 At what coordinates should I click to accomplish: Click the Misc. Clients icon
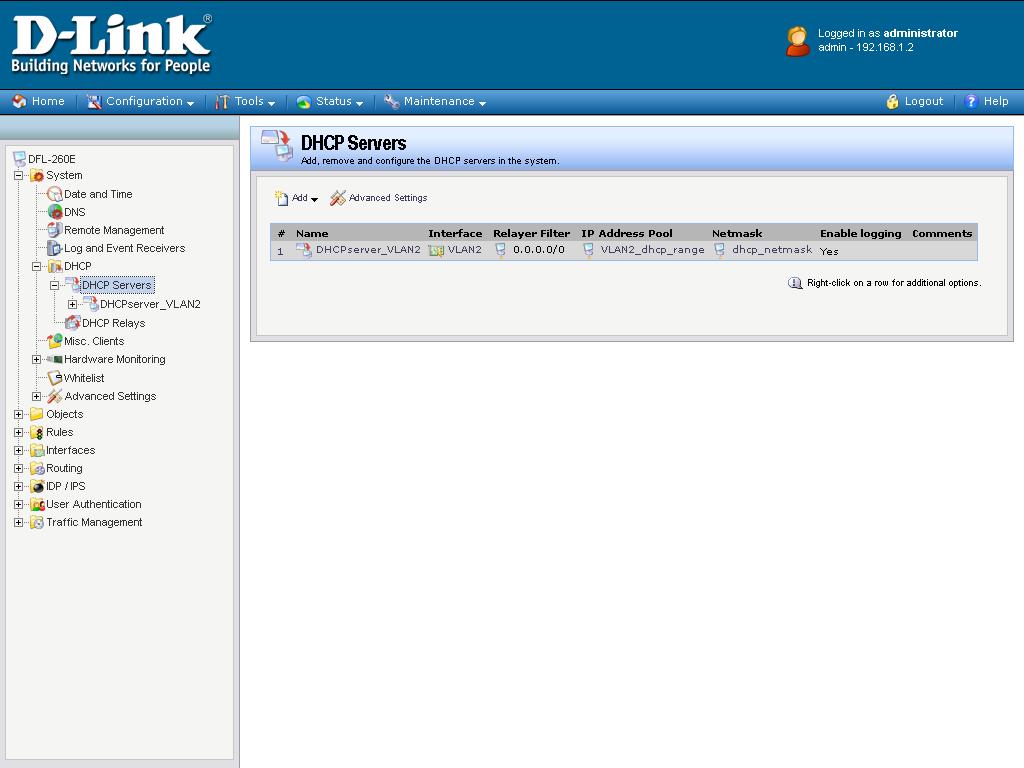click(55, 341)
